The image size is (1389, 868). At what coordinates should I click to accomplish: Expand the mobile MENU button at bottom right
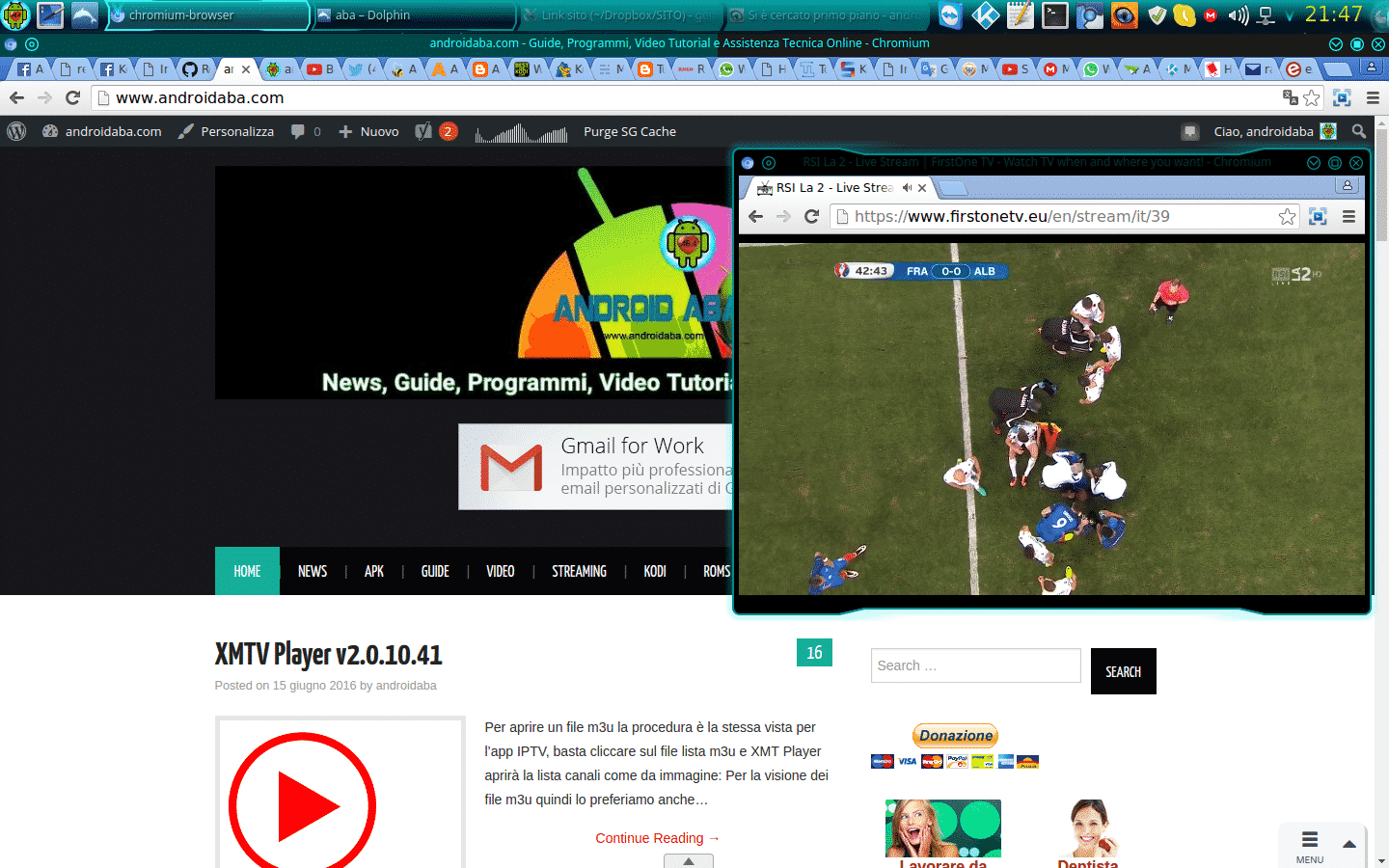[1310, 845]
